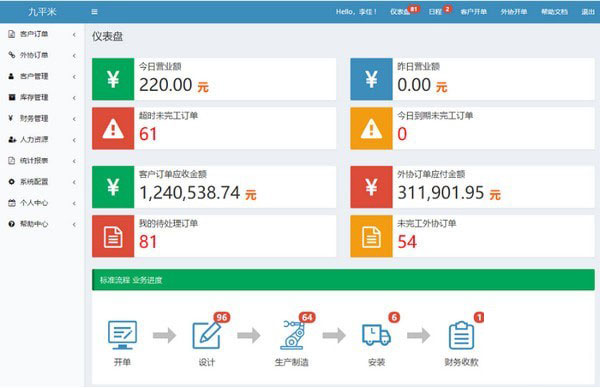Click the 财务管理 yen icon in sidebar
Screen dimensions: 600x388
(11, 118)
